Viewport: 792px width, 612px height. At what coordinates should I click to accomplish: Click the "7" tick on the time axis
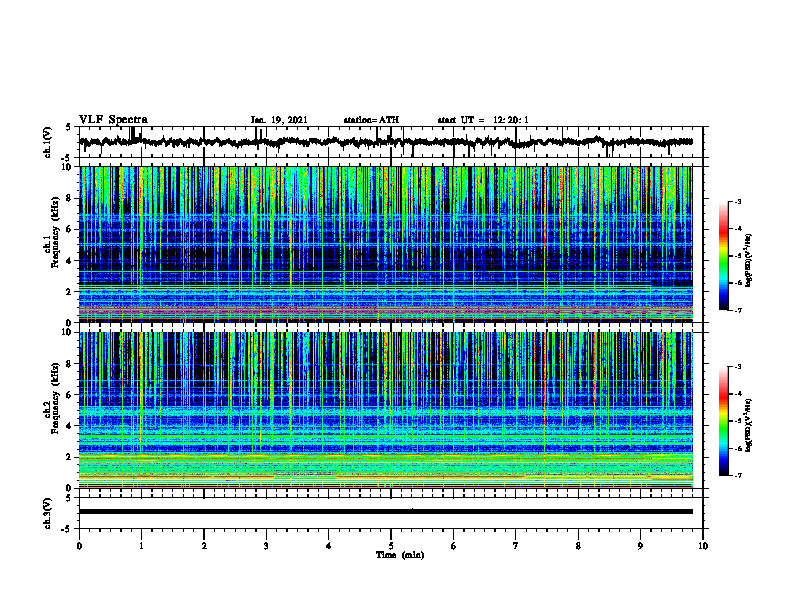click(x=516, y=546)
